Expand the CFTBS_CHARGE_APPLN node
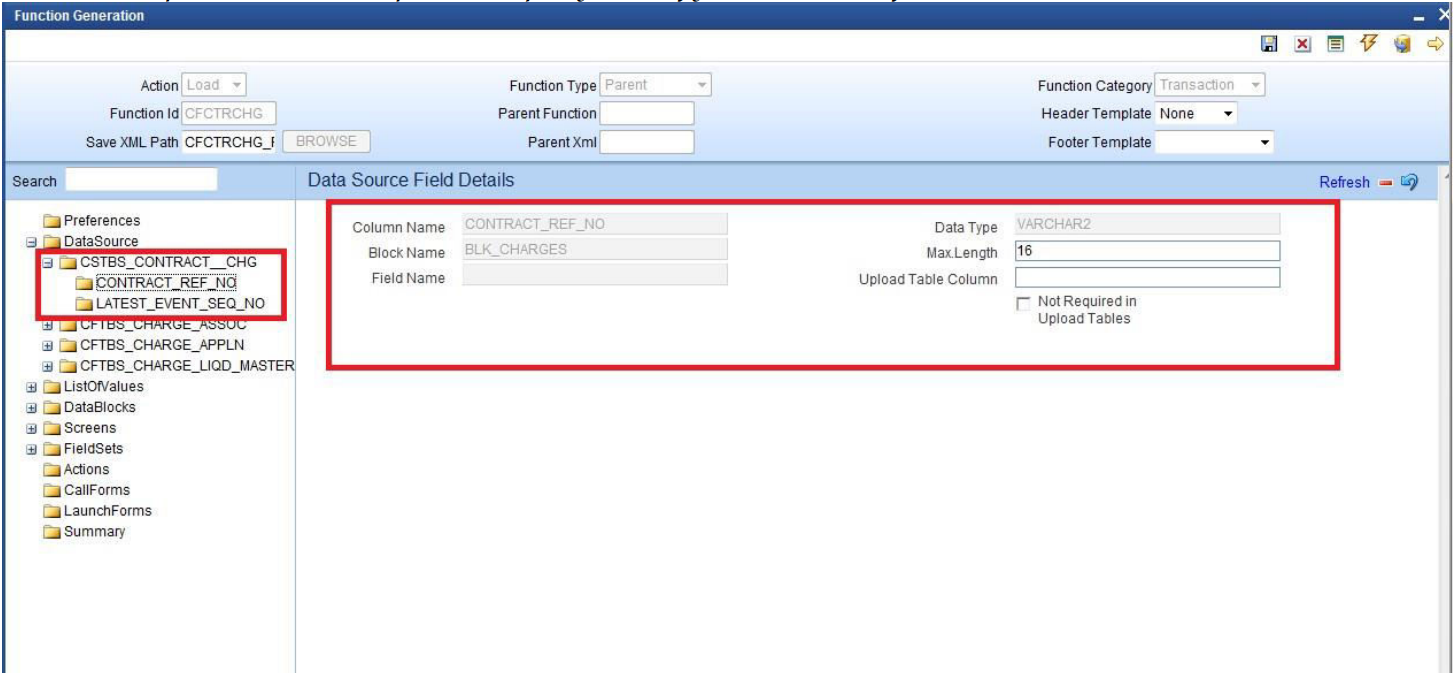This screenshot has height=673, width=1453. (48, 346)
